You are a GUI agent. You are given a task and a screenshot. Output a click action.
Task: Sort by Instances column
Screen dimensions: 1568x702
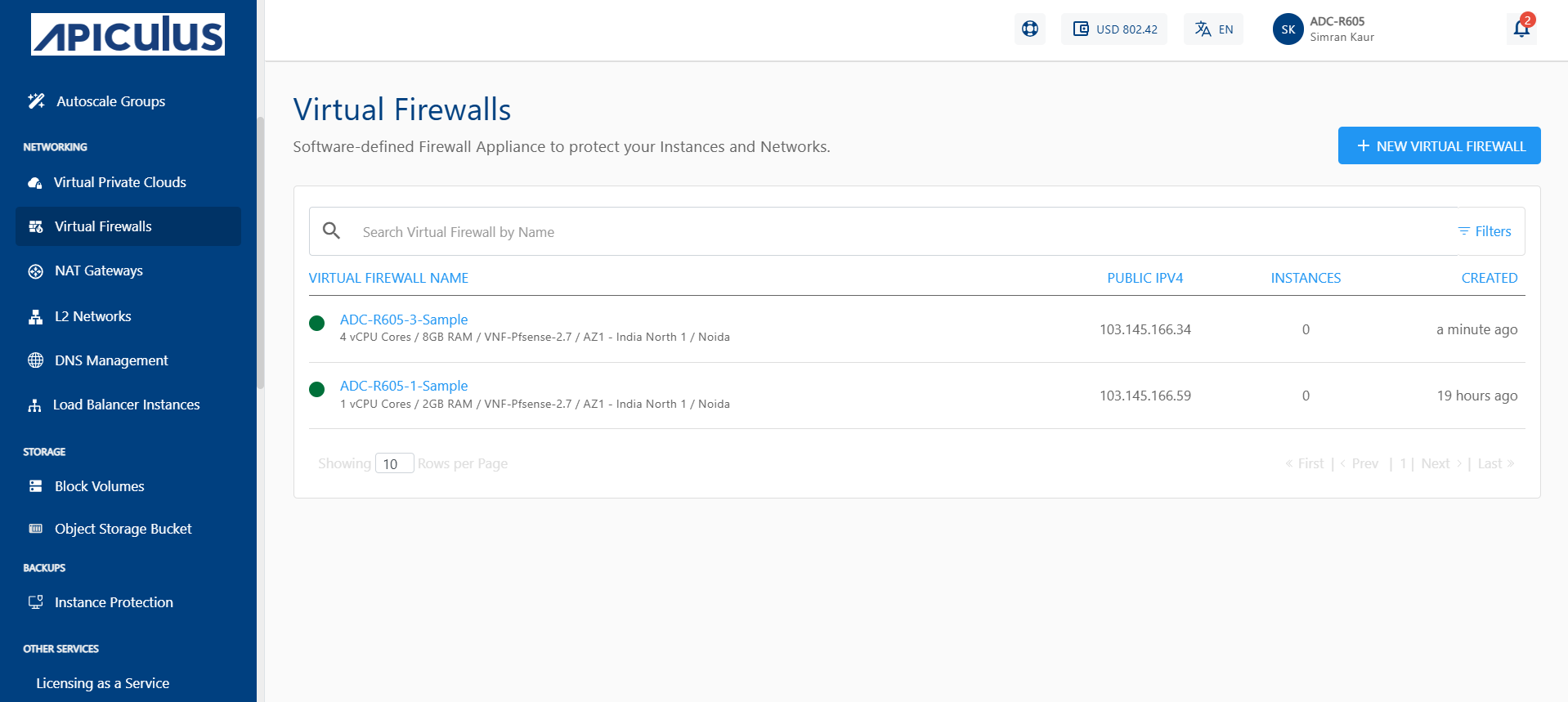[x=1306, y=278]
